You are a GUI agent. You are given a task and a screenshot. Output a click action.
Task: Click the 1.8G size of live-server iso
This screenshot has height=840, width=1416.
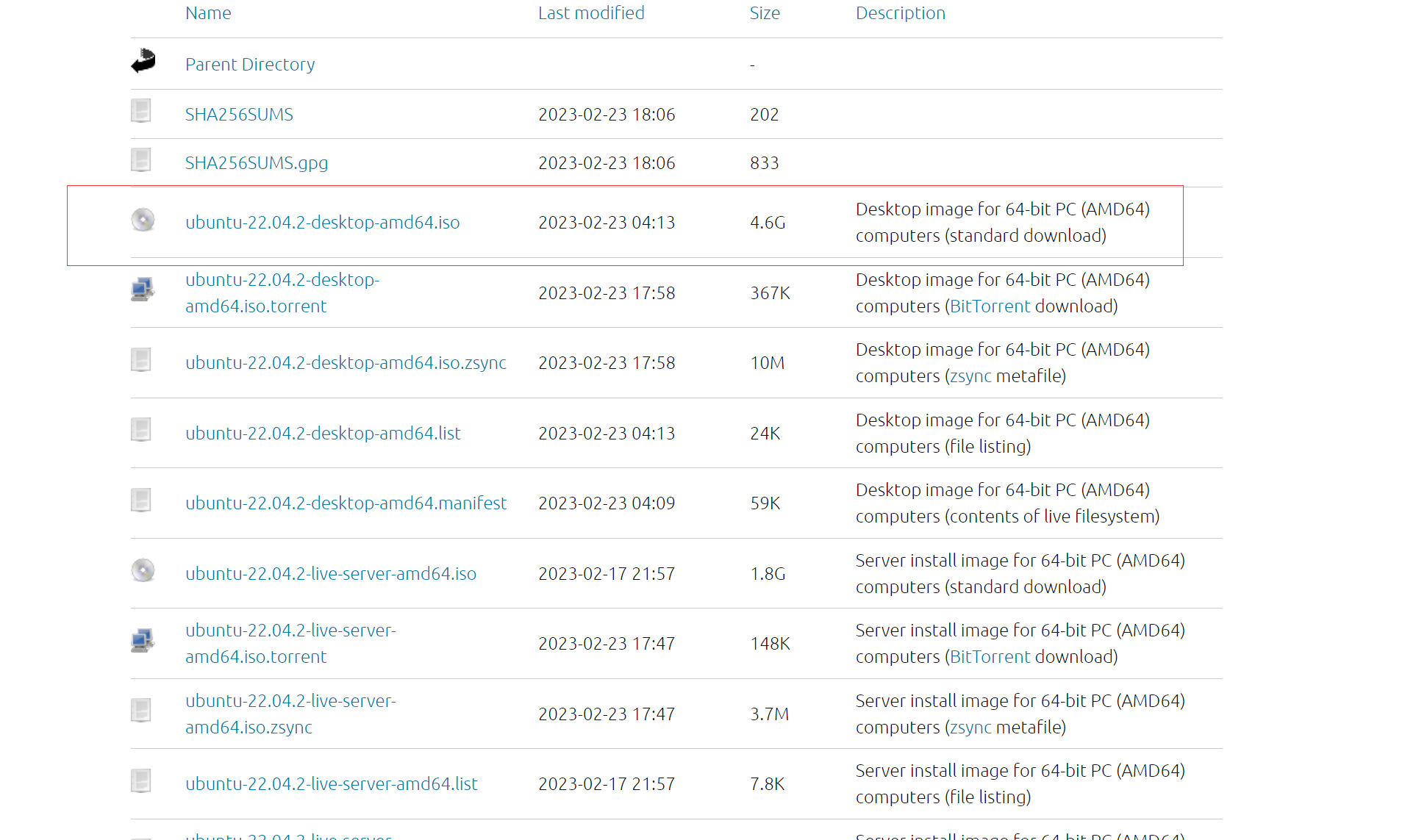768,574
